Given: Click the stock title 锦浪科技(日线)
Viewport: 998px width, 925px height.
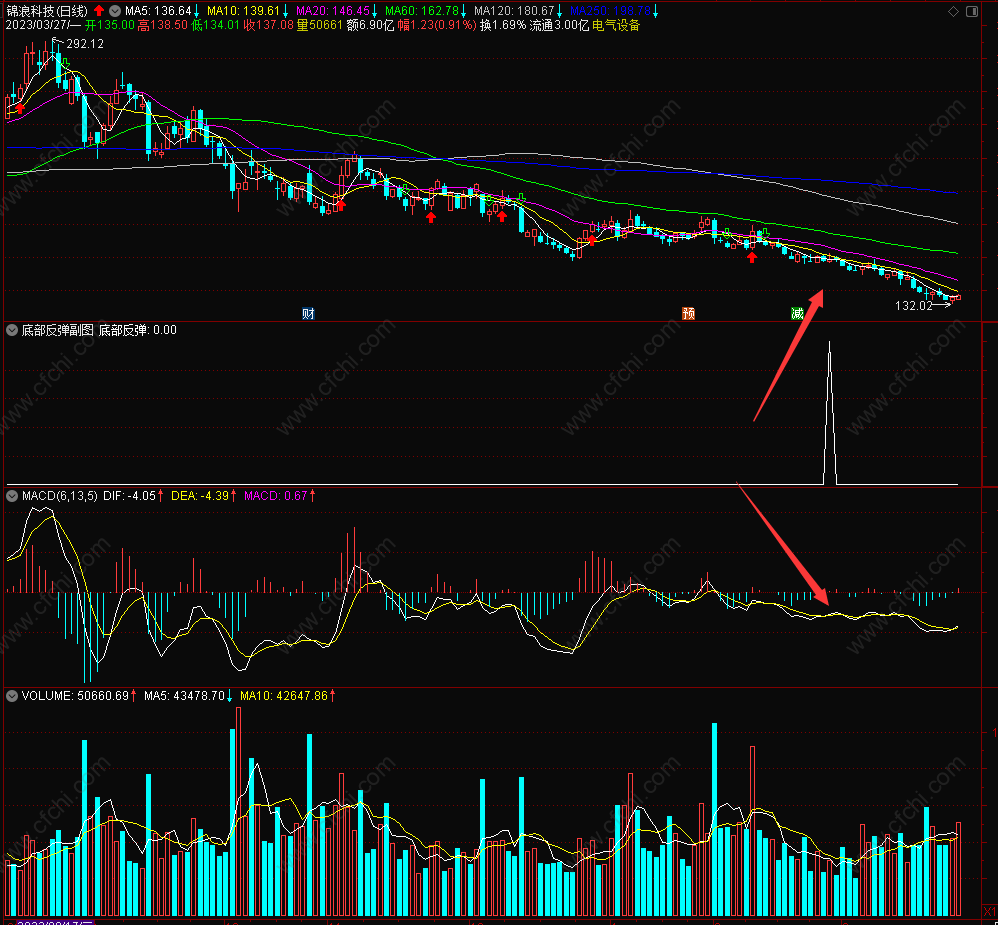Looking at the screenshot, I should point(46,11).
